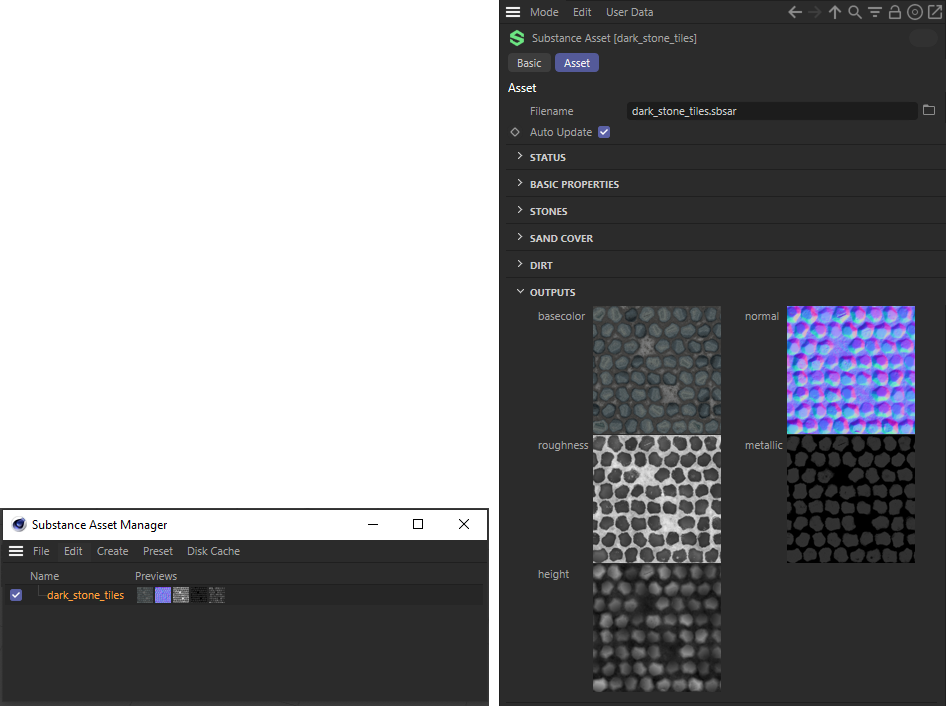
Task: Toggle dark_stone_tiles enable checkbox in manager
Action: [16, 595]
